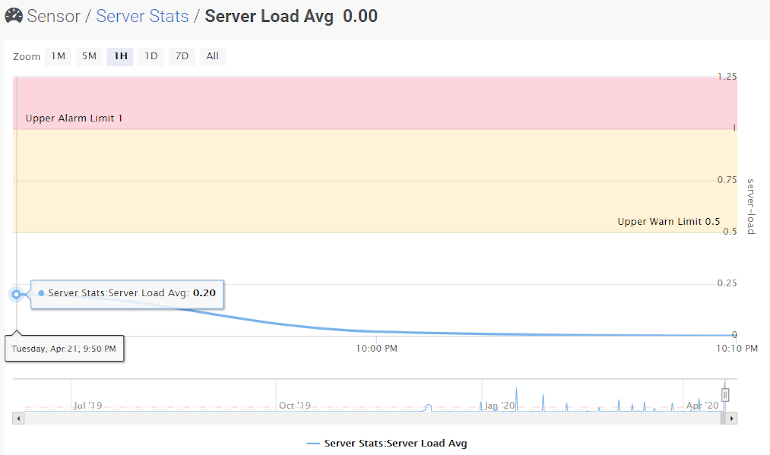Click the 10:00 PM x-axis label

click(x=377, y=348)
